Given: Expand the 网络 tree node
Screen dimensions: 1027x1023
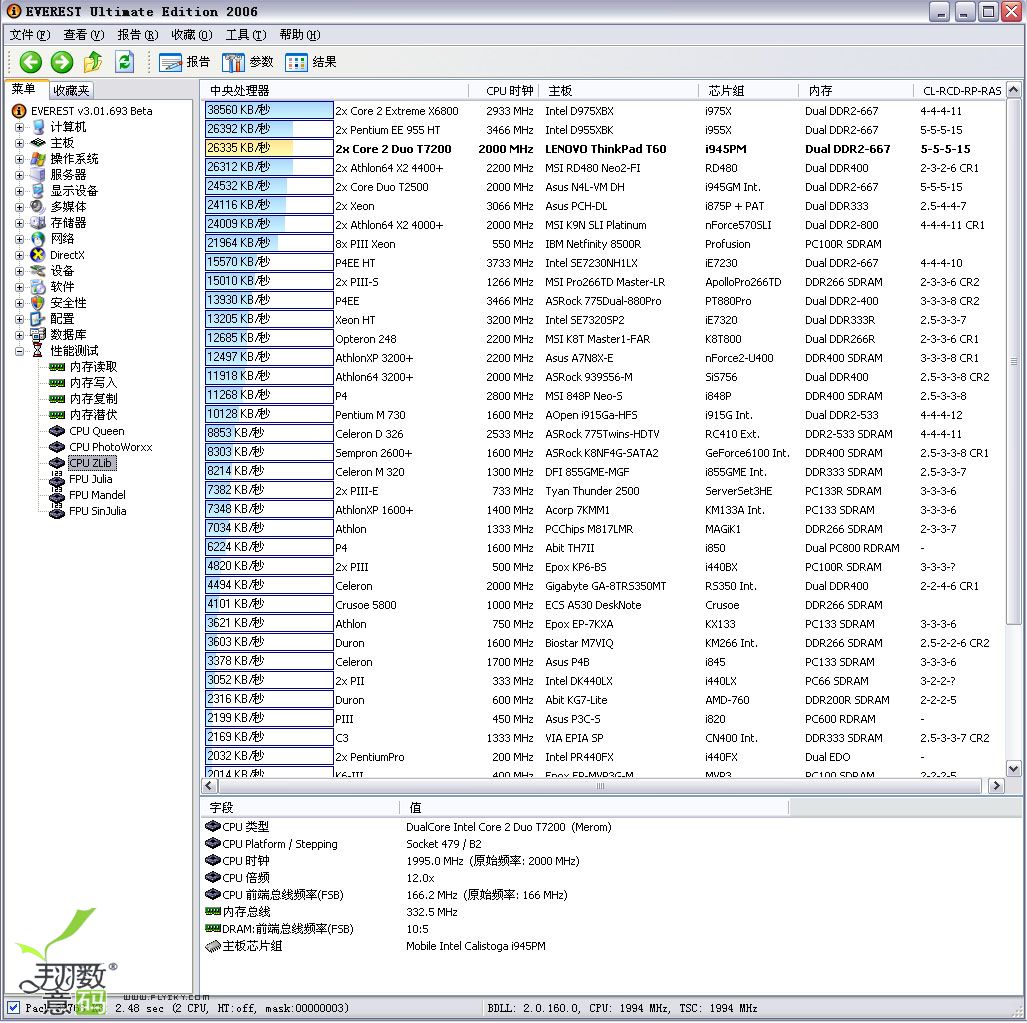Looking at the screenshot, I should [19, 239].
